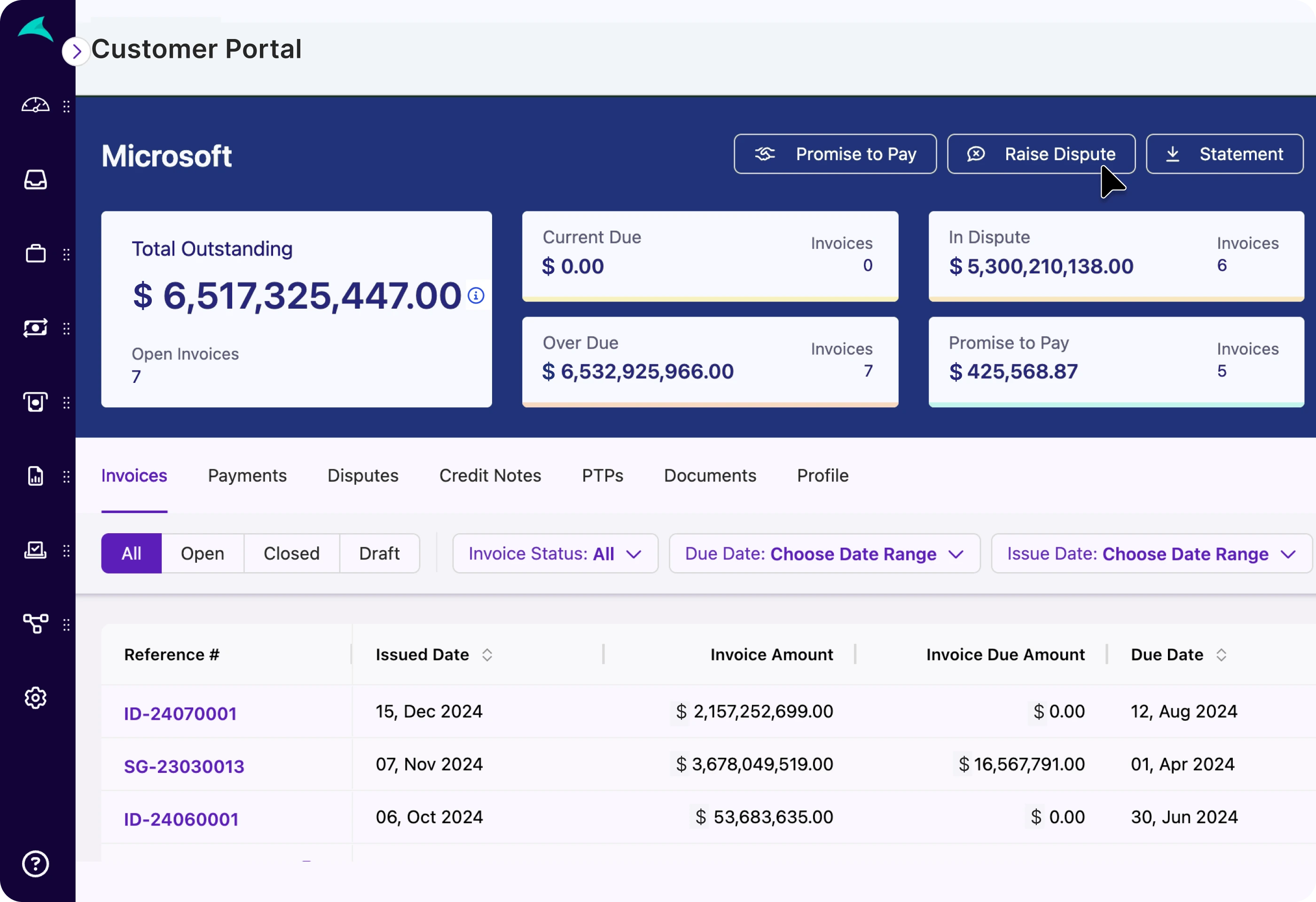Select the Closed invoice filter
1316x902 pixels.
291,553
